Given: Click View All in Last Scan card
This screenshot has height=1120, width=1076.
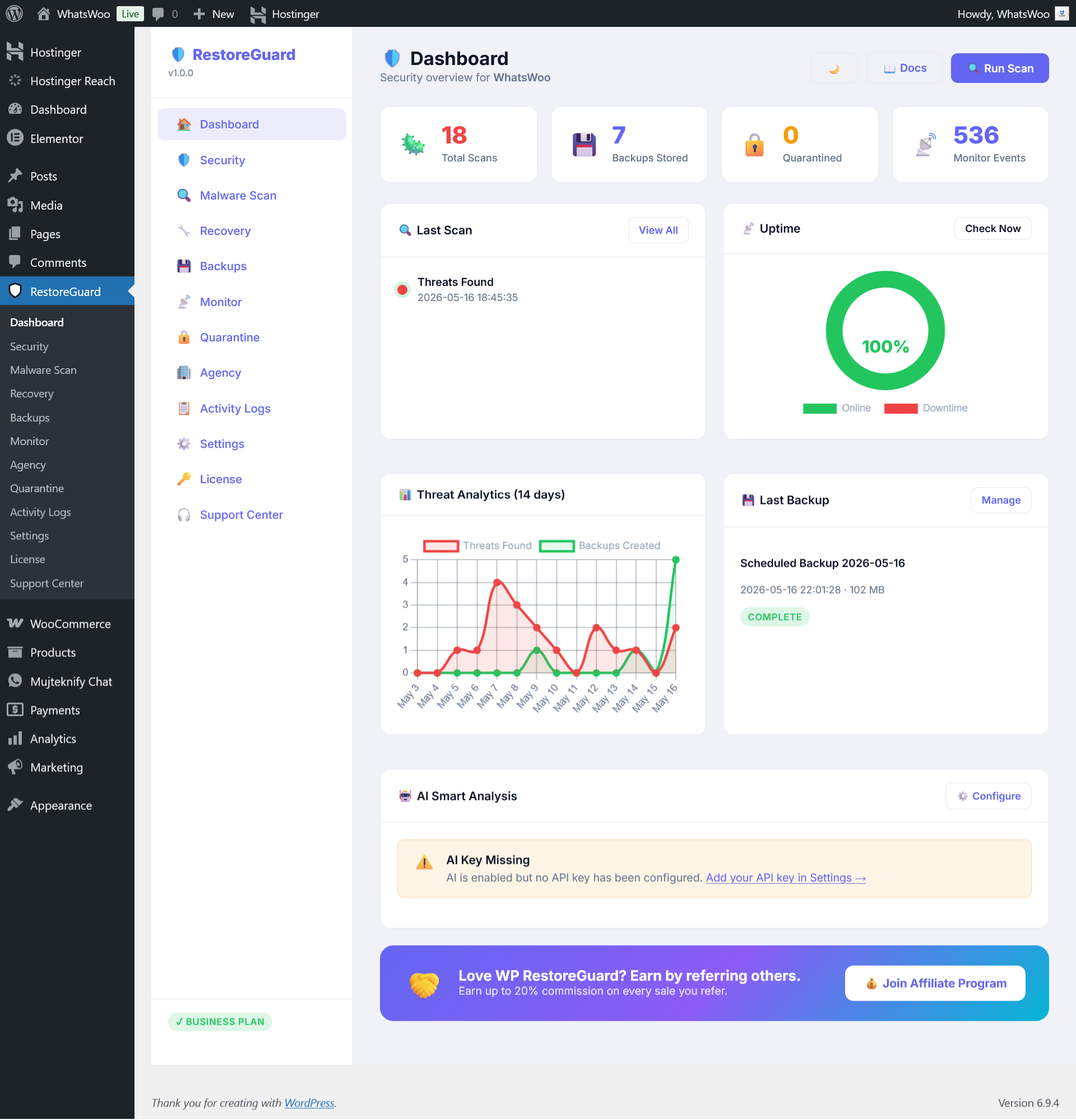Looking at the screenshot, I should pyautogui.click(x=658, y=230).
